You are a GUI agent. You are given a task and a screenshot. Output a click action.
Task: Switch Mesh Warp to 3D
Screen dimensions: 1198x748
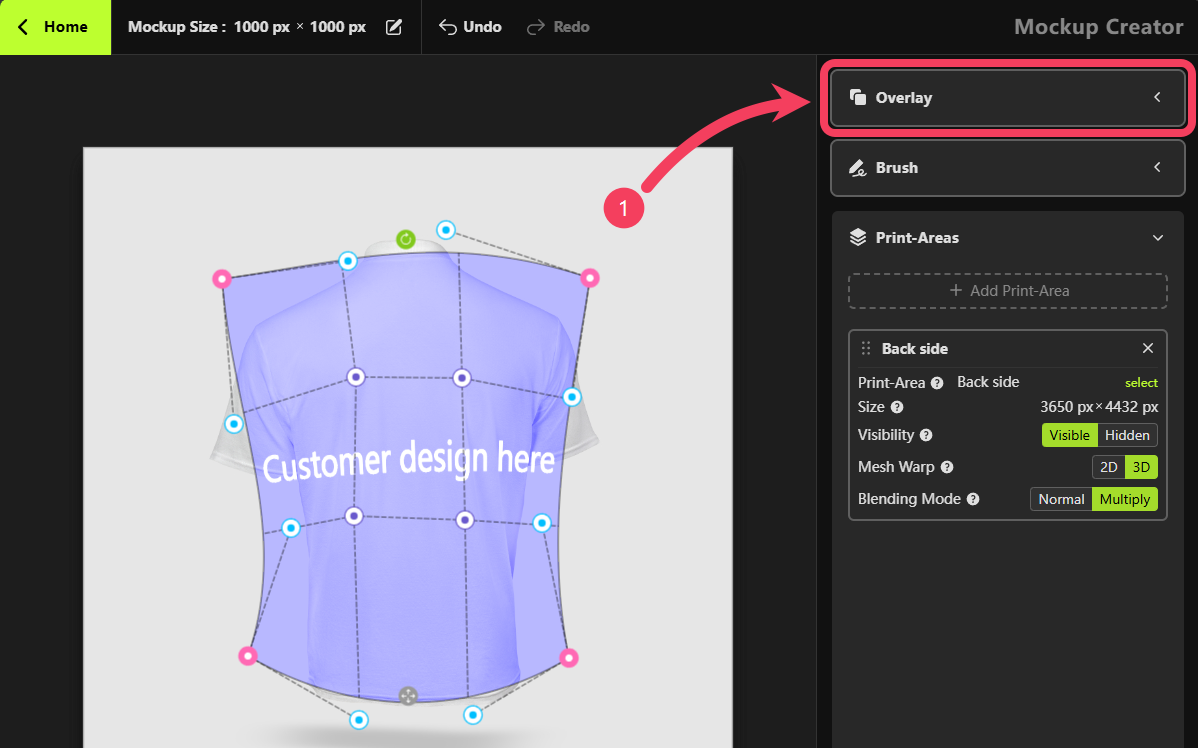(1141, 467)
